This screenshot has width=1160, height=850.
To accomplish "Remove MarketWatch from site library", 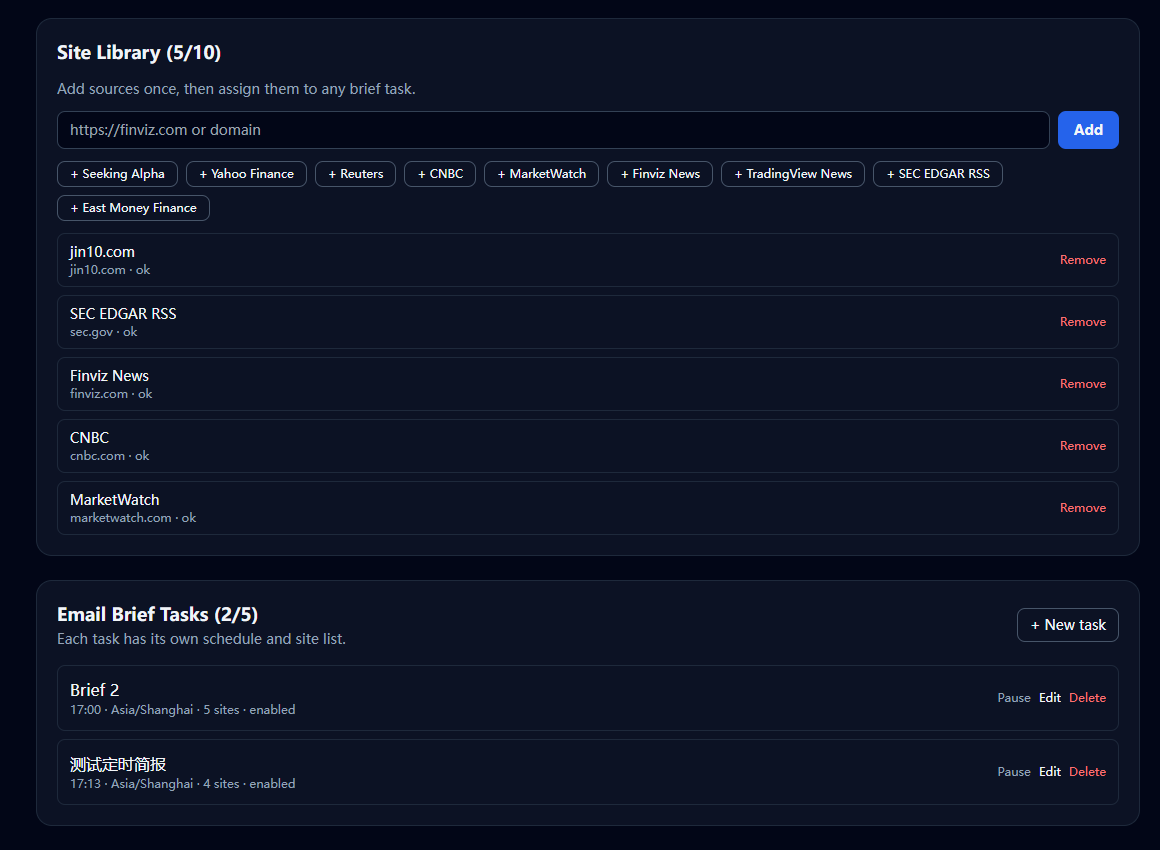I will [1082, 508].
